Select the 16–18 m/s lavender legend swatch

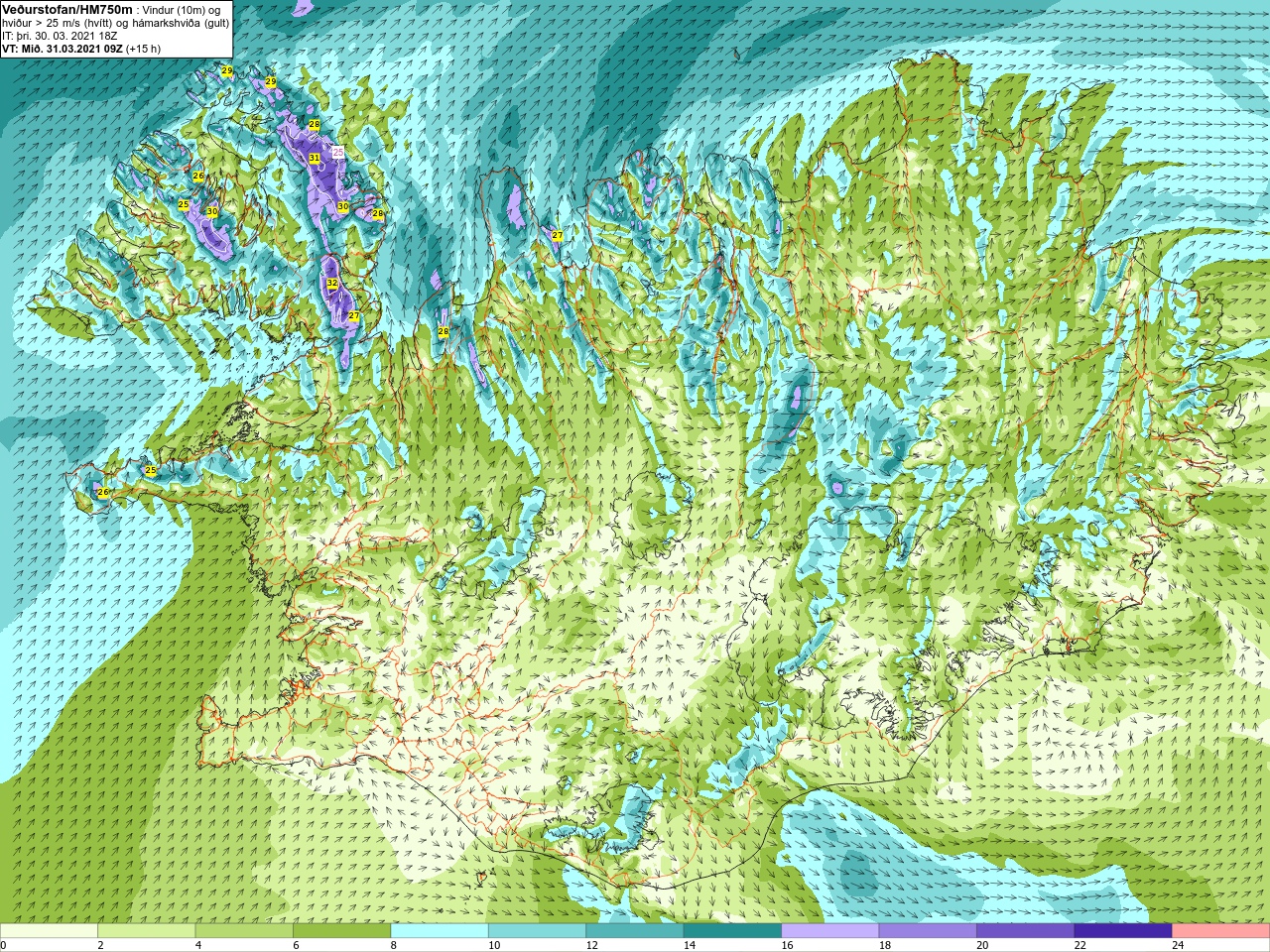[x=830, y=931]
